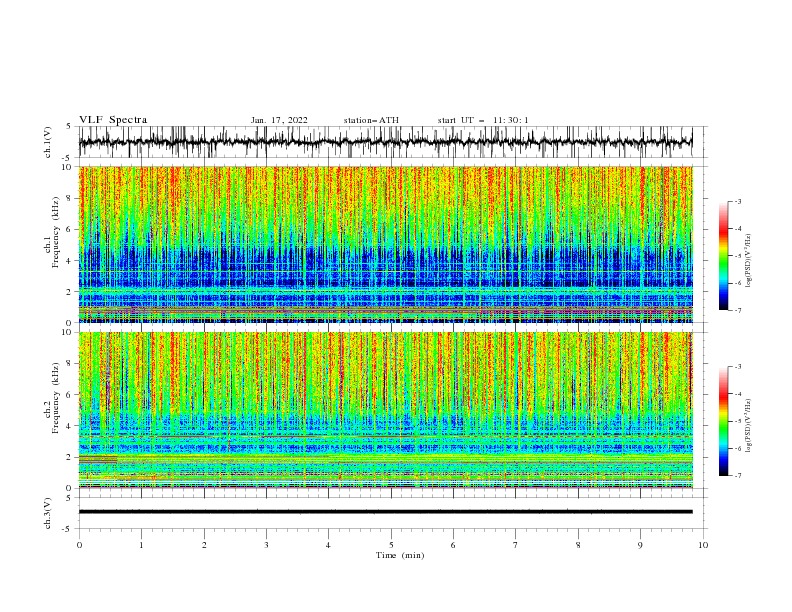Click the time axis tick label '3'
This screenshot has width=792, height=612.
(x=266, y=545)
